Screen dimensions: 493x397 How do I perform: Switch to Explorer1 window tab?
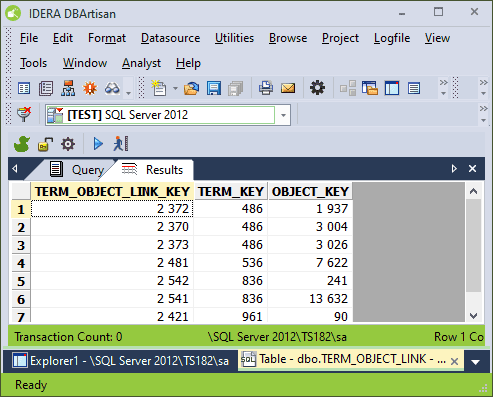coord(121,361)
